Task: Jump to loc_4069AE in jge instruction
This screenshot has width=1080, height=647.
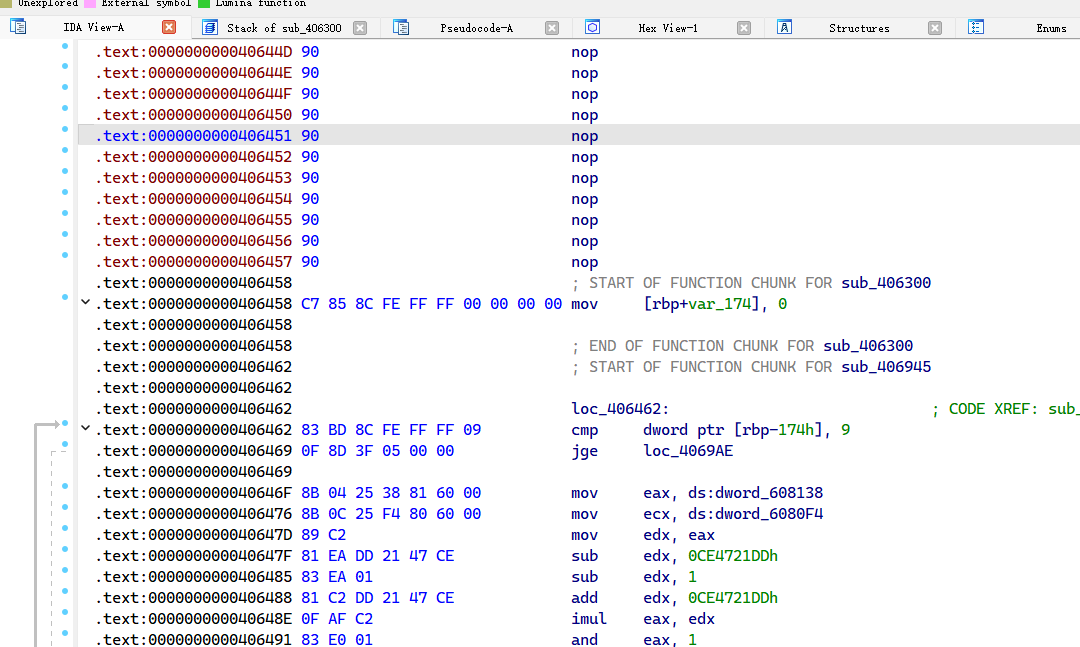Action: (x=688, y=451)
